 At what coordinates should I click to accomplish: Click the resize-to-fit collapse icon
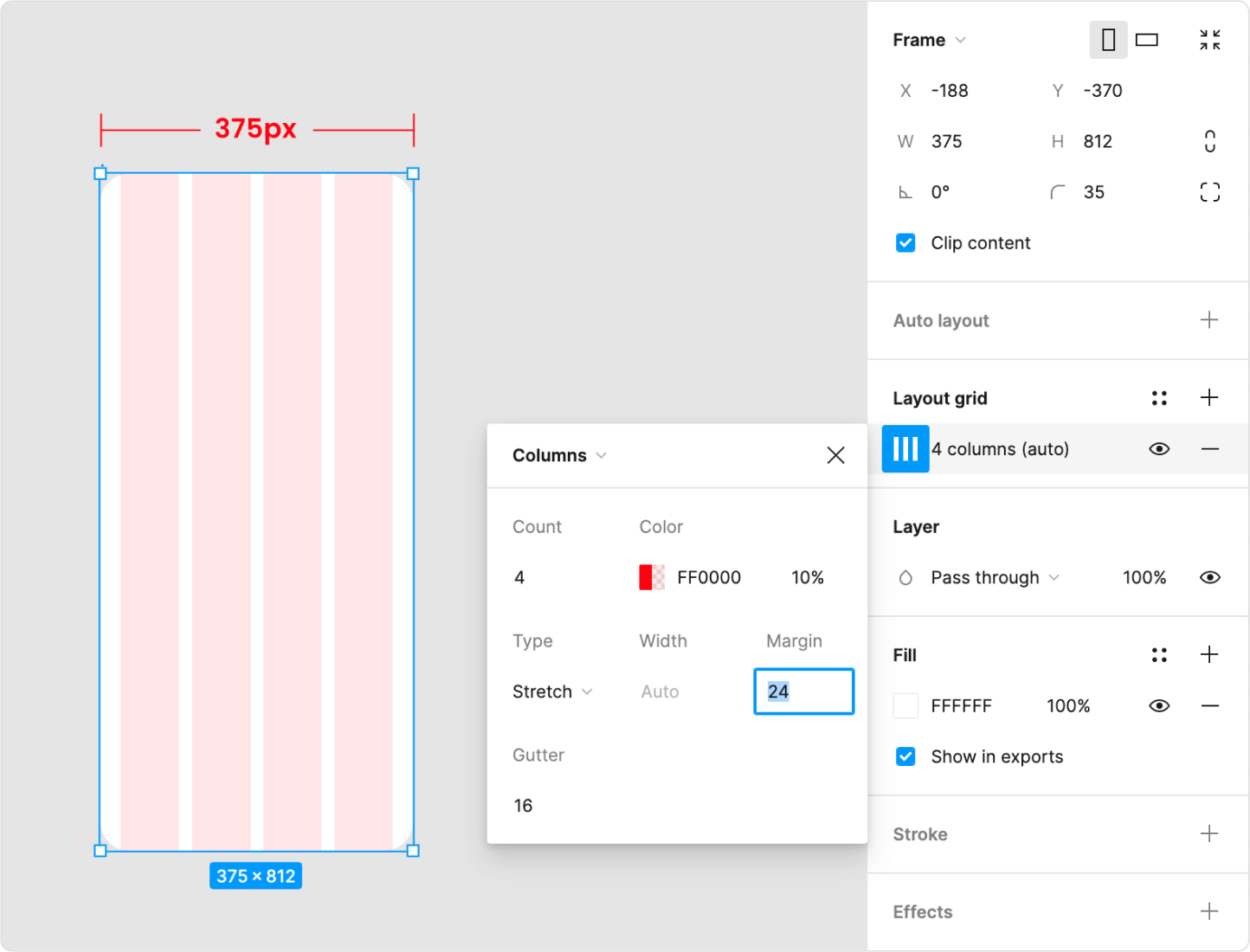tap(1210, 40)
